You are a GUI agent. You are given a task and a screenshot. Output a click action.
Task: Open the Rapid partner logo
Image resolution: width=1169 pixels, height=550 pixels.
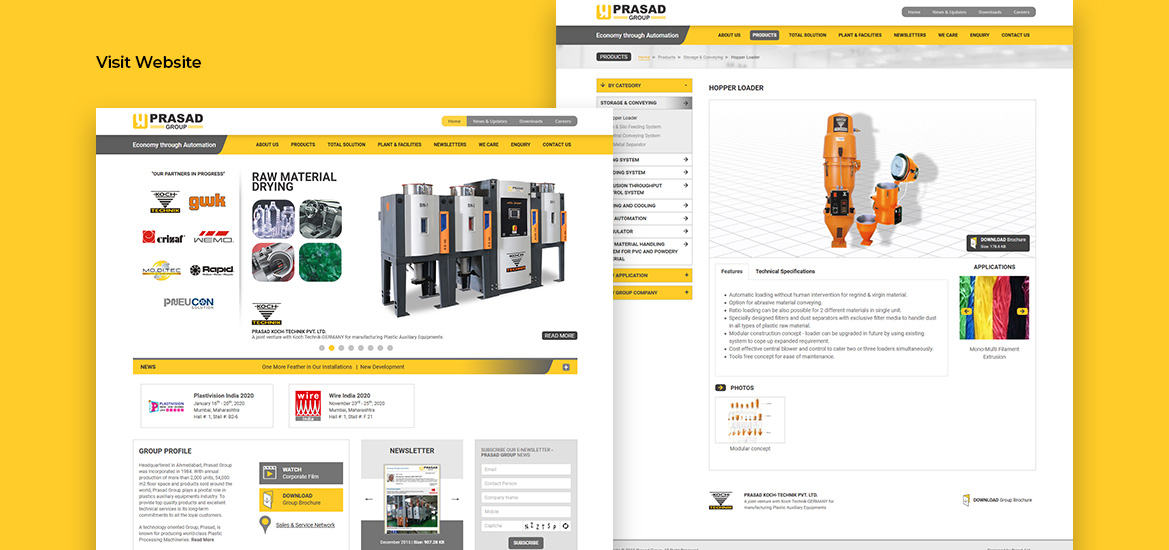[x=212, y=270]
